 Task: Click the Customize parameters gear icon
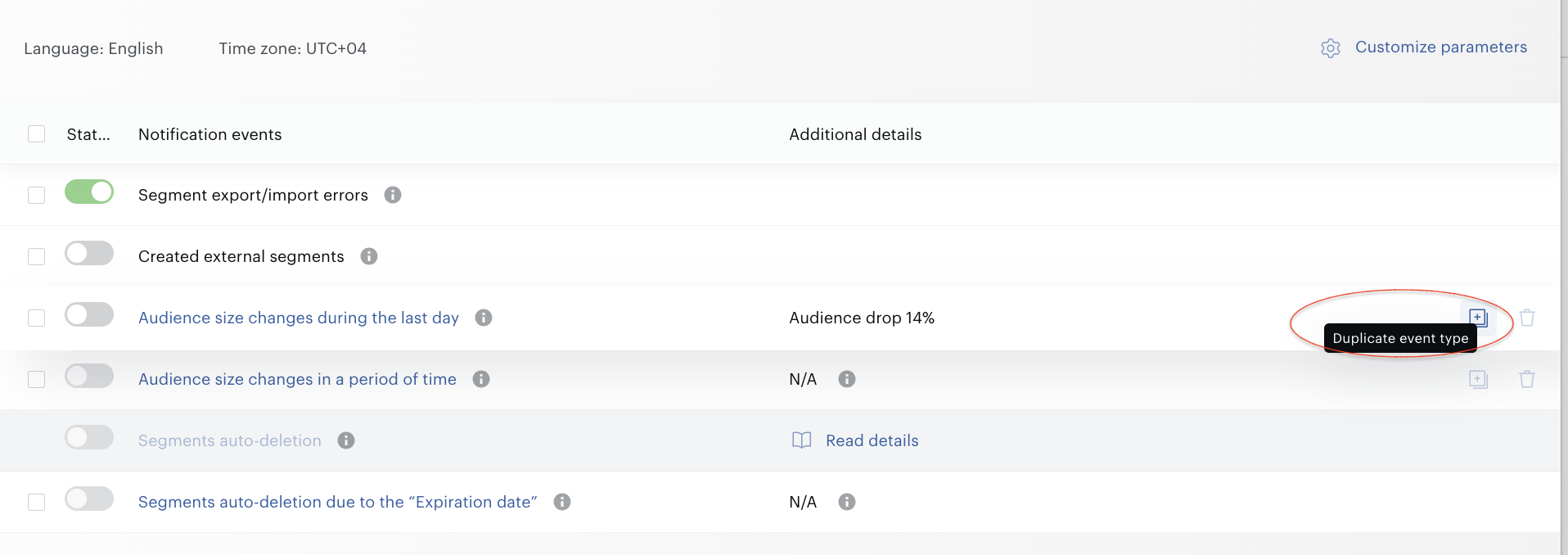1331,48
